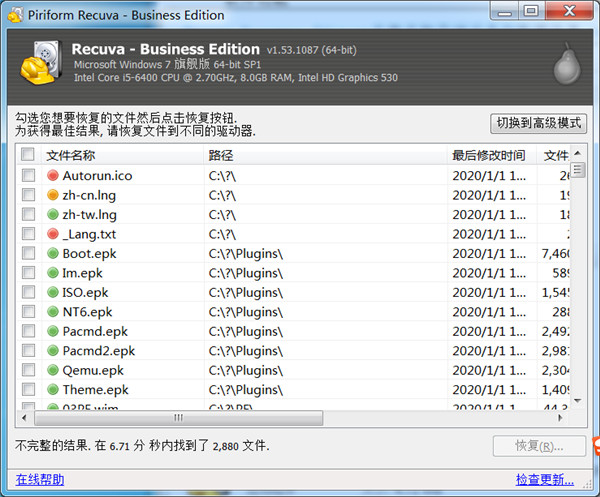Check the box for _Lang.txt
600x497 pixels.
(28, 234)
